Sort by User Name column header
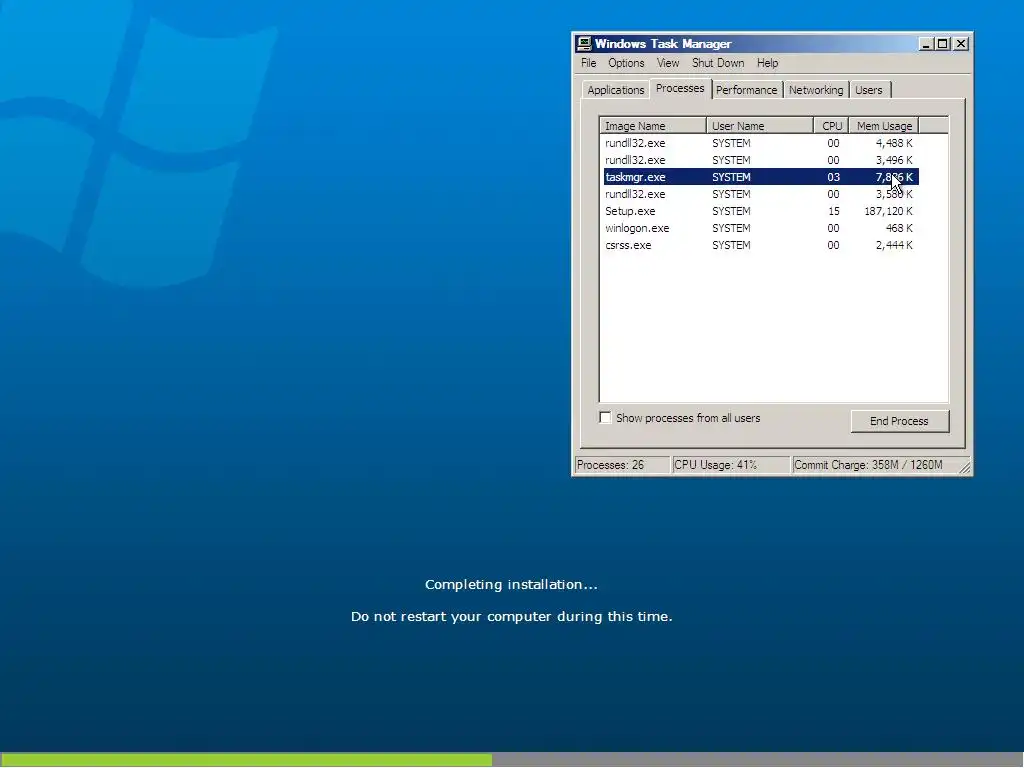Image resolution: width=1024 pixels, height=768 pixels. pos(760,126)
